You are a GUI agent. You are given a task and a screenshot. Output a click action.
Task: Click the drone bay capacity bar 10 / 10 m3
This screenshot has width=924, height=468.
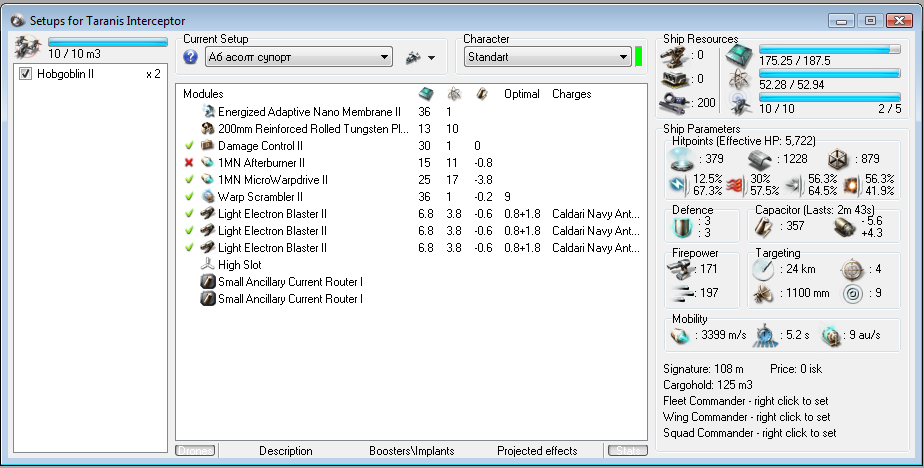click(108, 42)
